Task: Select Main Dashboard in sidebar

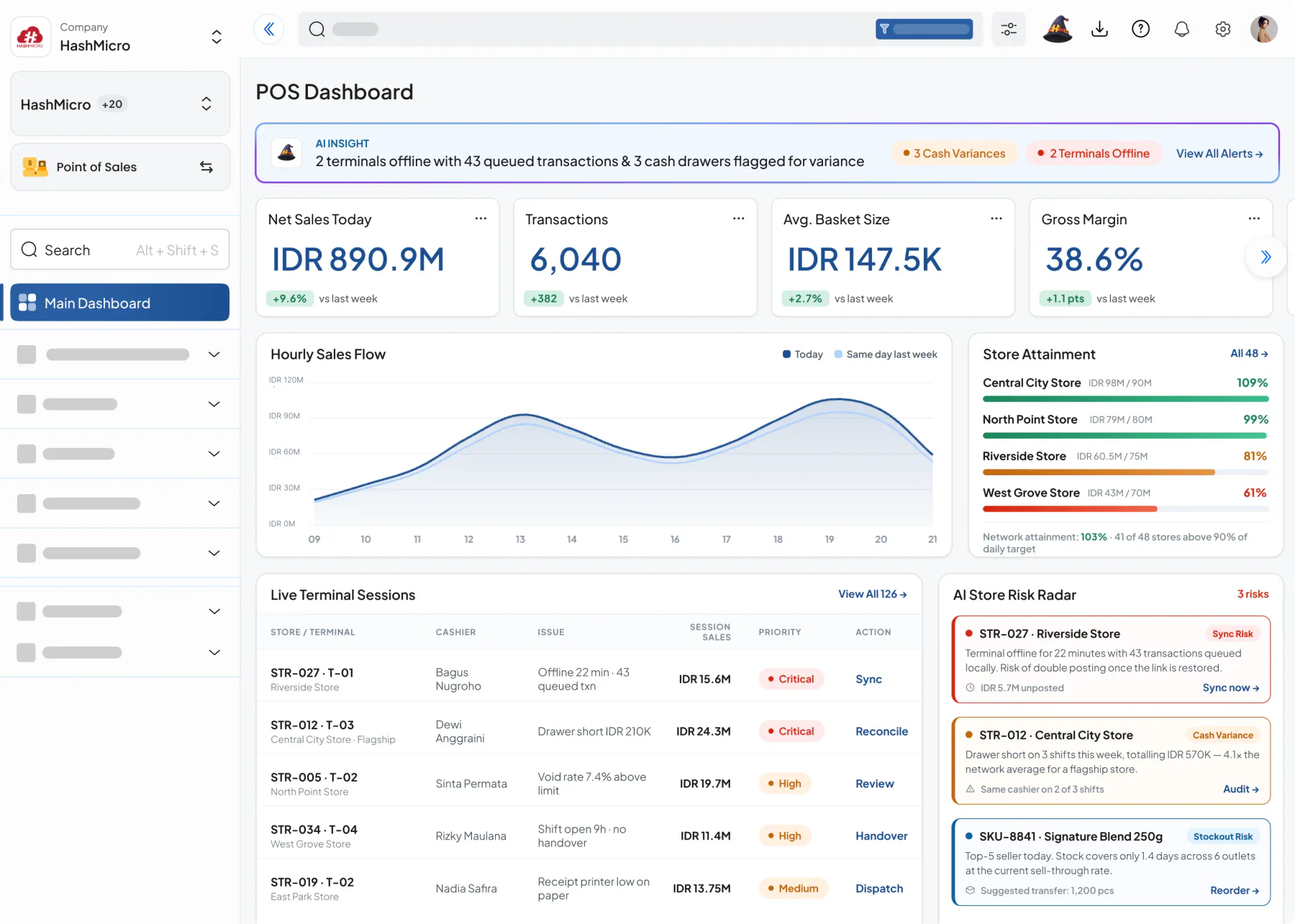Action: point(120,303)
